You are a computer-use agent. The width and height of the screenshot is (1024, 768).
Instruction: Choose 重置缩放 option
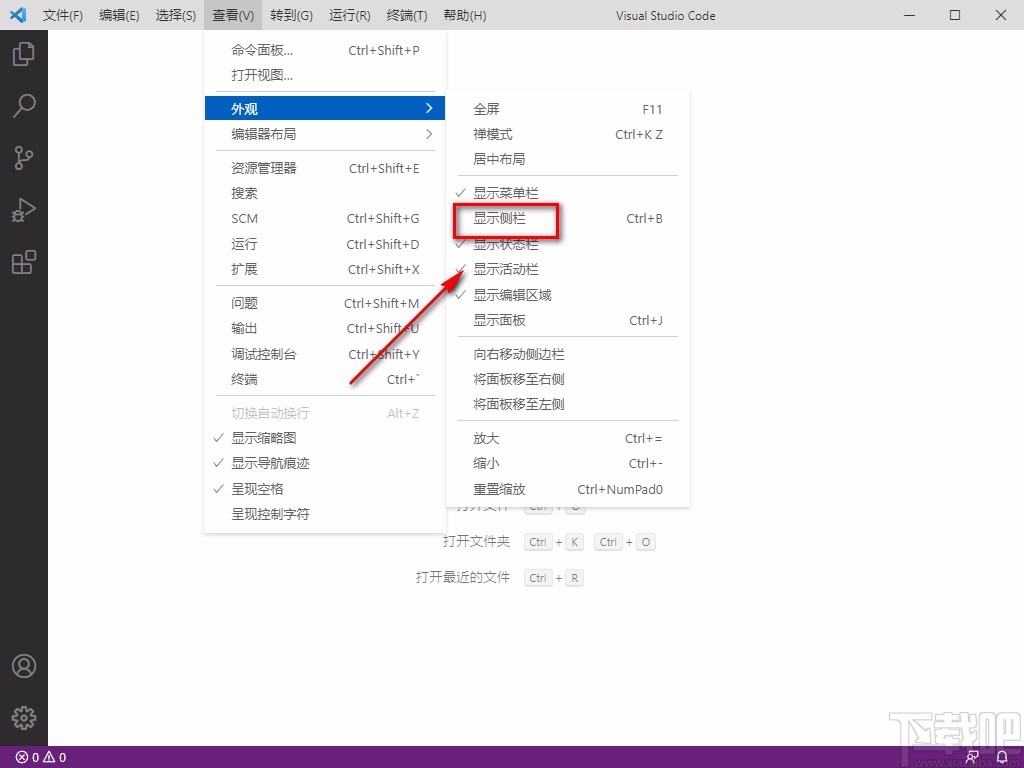click(568, 489)
